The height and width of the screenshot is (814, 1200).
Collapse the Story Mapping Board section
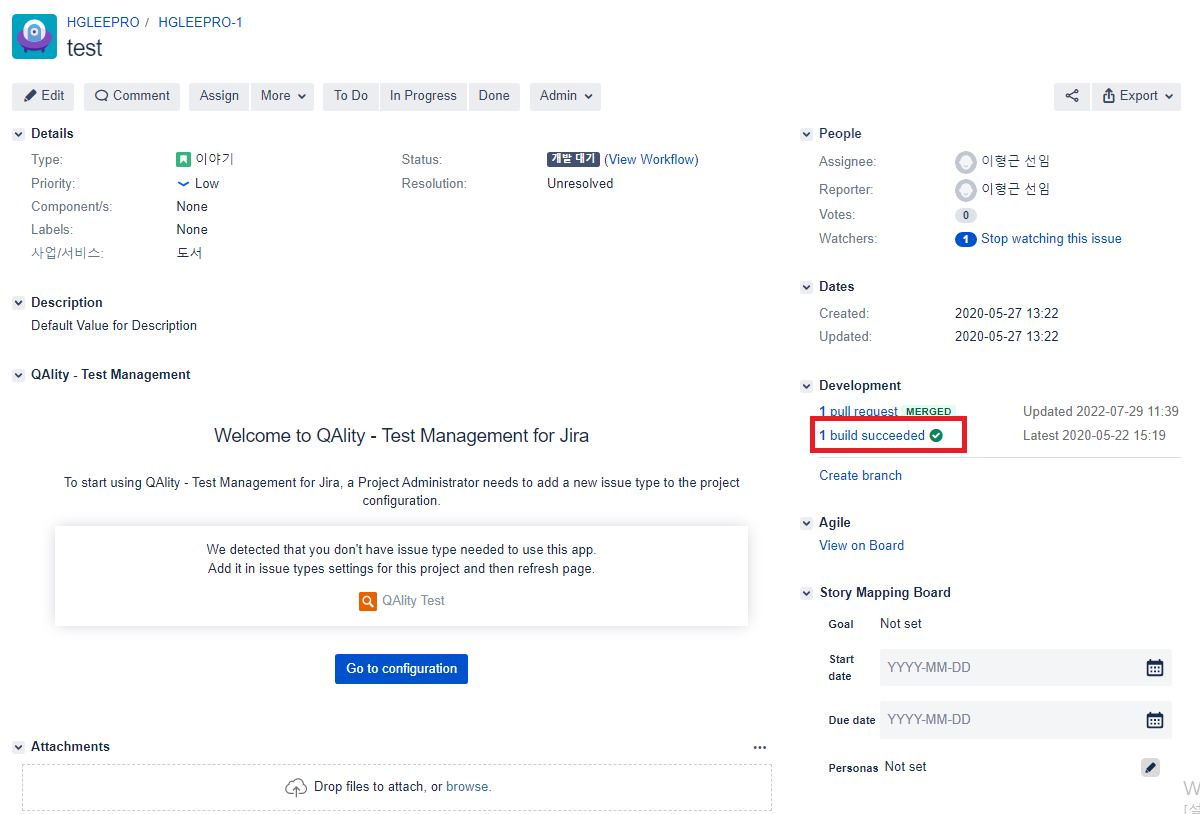tap(807, 593)
